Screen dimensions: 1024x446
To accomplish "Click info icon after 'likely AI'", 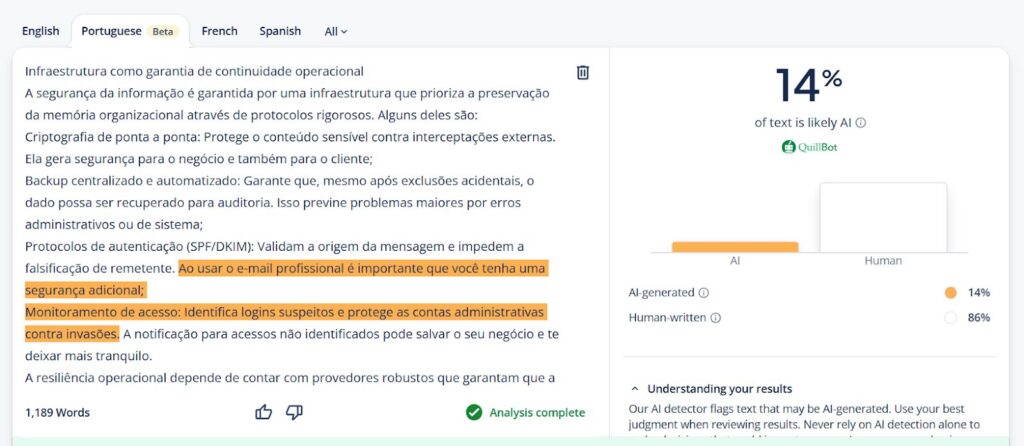I will coord(861,123).
